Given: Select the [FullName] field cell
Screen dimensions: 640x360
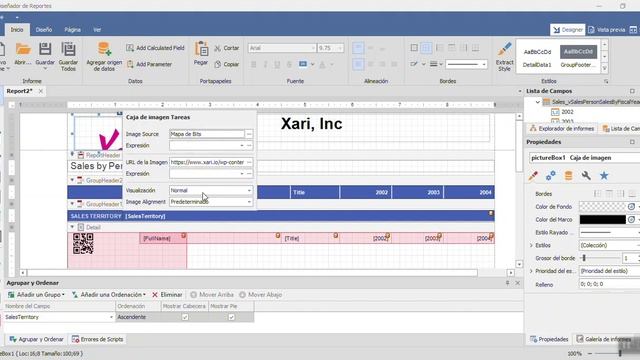Looking at the screenshot, I should 163,238.
